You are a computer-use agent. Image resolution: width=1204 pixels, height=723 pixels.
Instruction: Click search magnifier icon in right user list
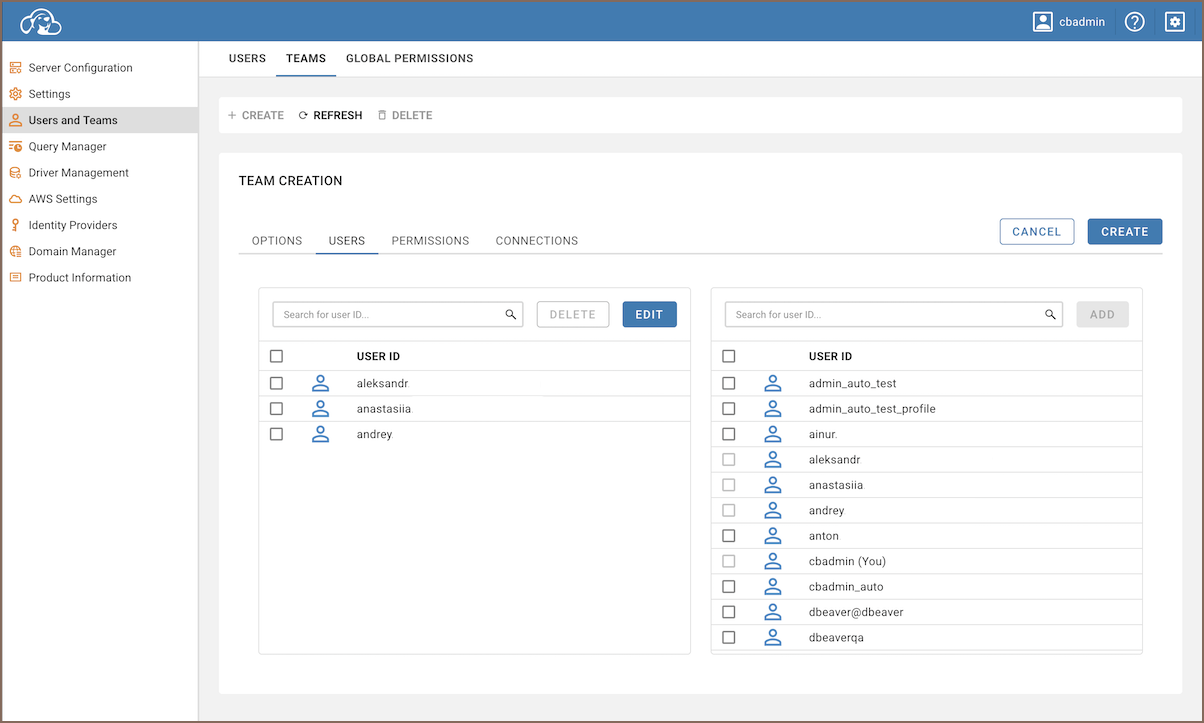click(x=1050, y=315)
